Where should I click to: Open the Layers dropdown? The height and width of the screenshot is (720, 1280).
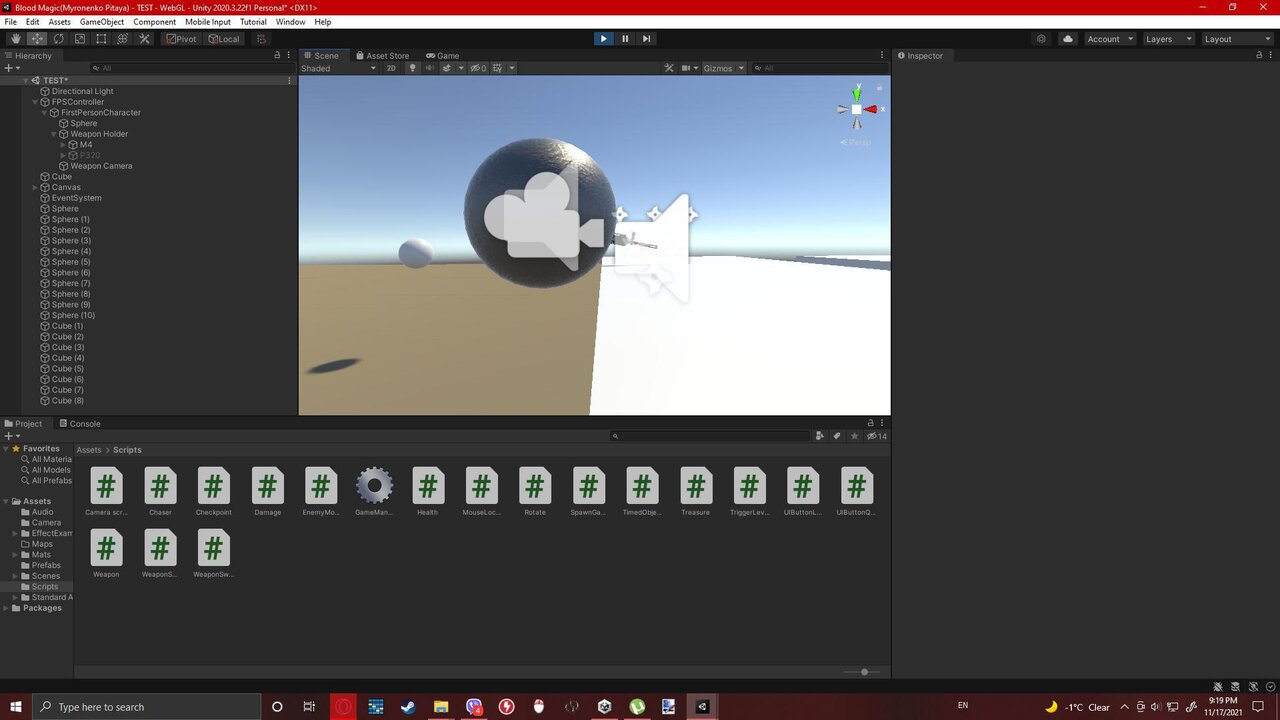point(1168,39)
